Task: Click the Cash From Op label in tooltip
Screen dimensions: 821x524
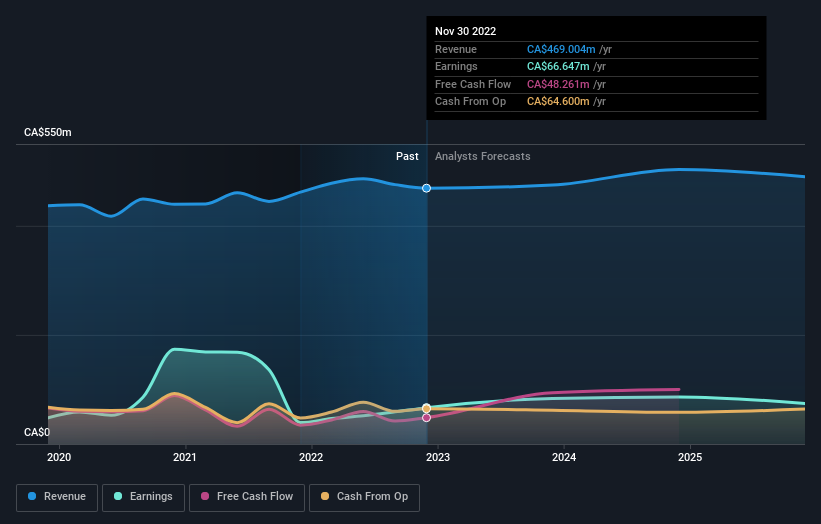Action: click(x=471, y=102)
